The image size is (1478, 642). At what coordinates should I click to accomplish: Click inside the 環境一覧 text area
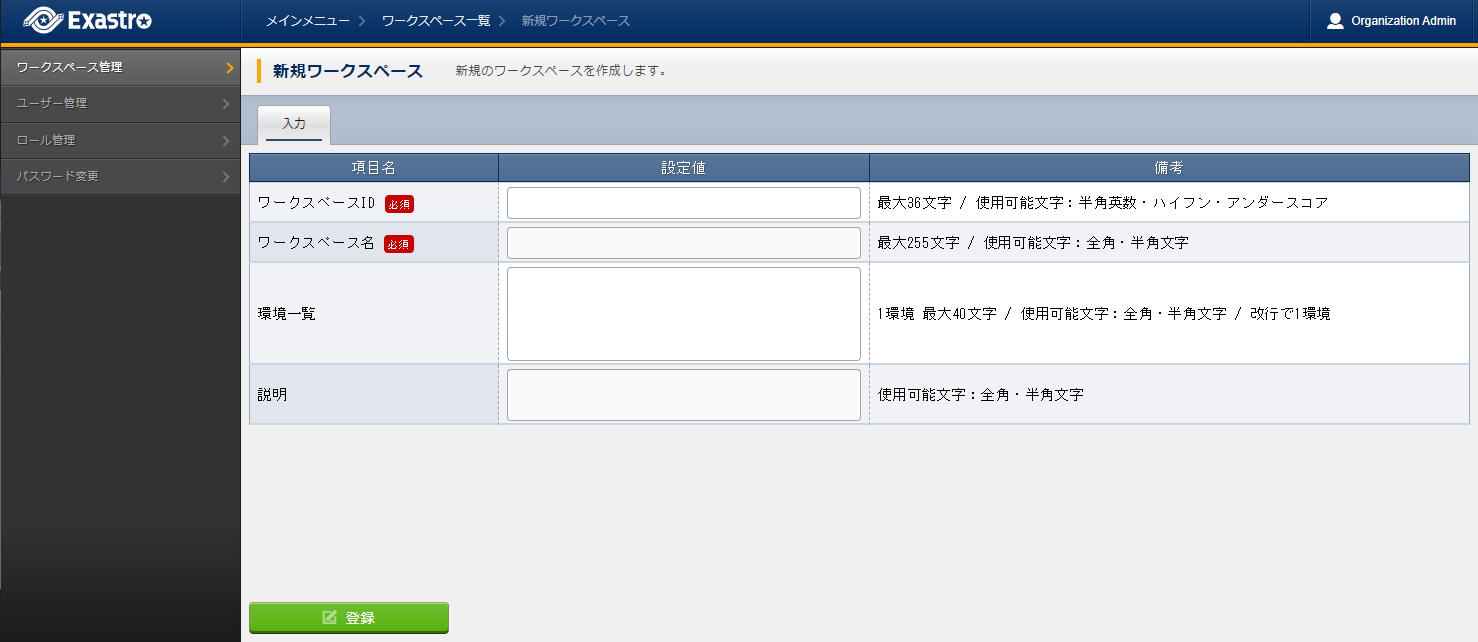(683, 313)
